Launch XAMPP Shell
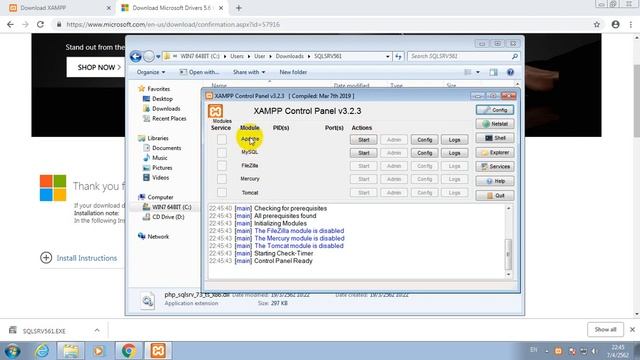Screen dimensions: 640x360 [x=495, y=138]
